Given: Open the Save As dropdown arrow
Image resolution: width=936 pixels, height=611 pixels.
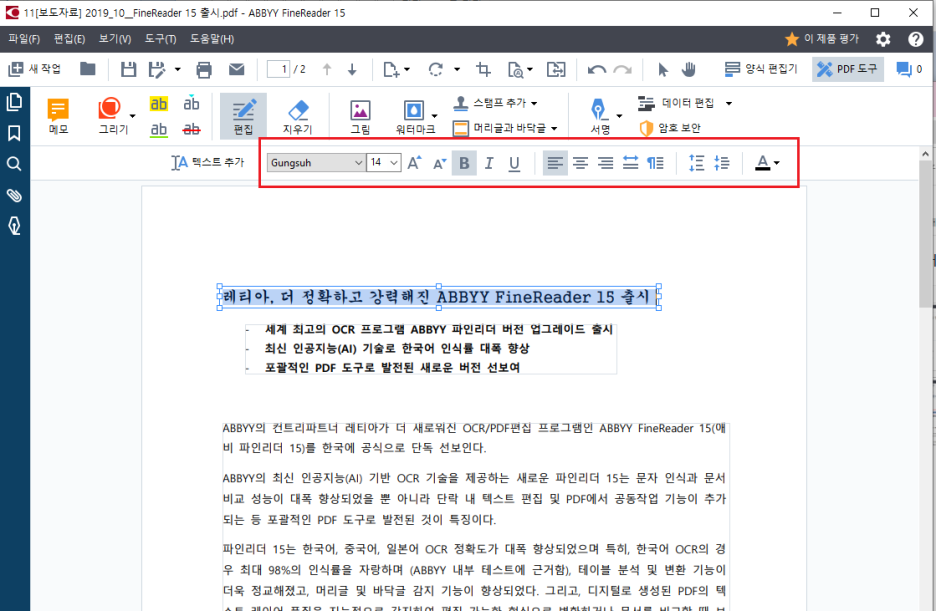Looking at the screenshot, I should (177, 70).
